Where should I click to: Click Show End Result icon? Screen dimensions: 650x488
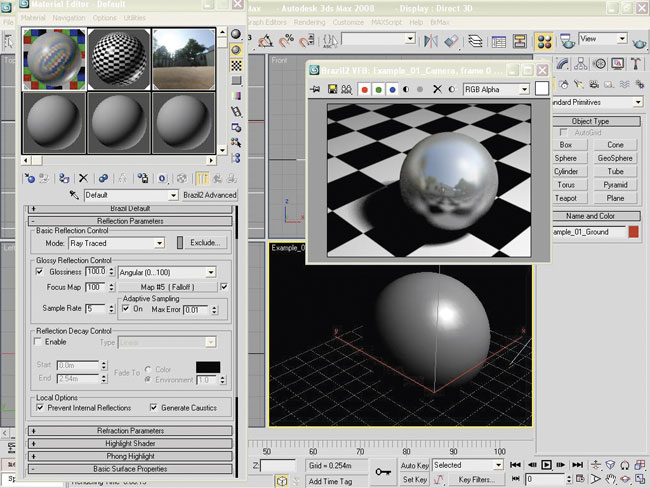point(202,179)
